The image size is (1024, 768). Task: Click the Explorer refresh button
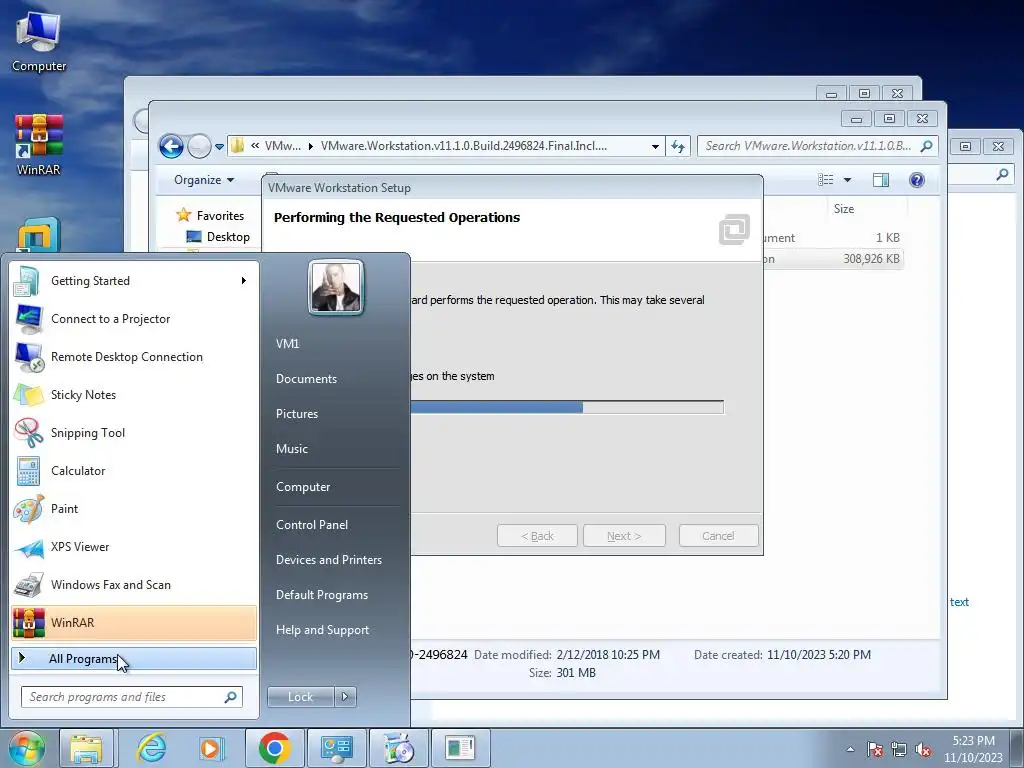(678, 146)
